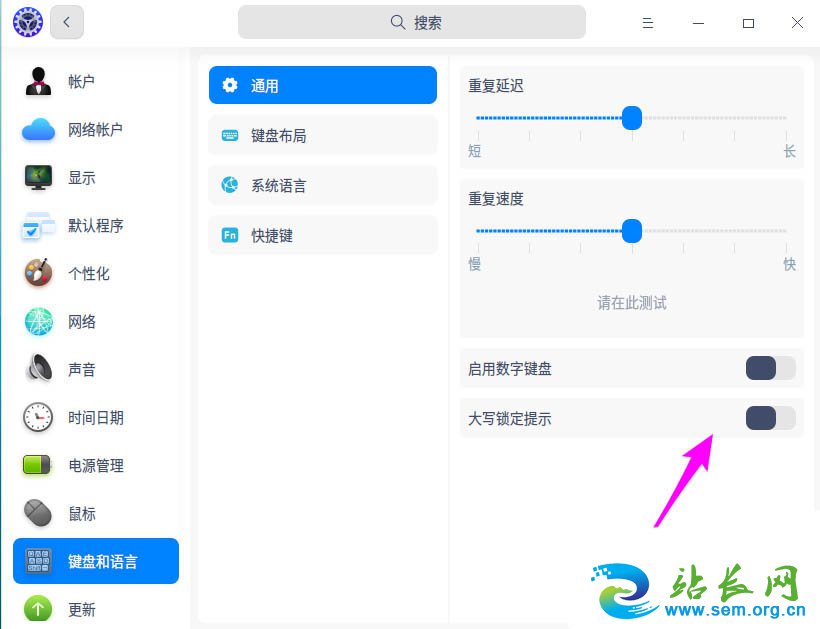Click the 默认程序 default programs icon

[x=38, y=226]
